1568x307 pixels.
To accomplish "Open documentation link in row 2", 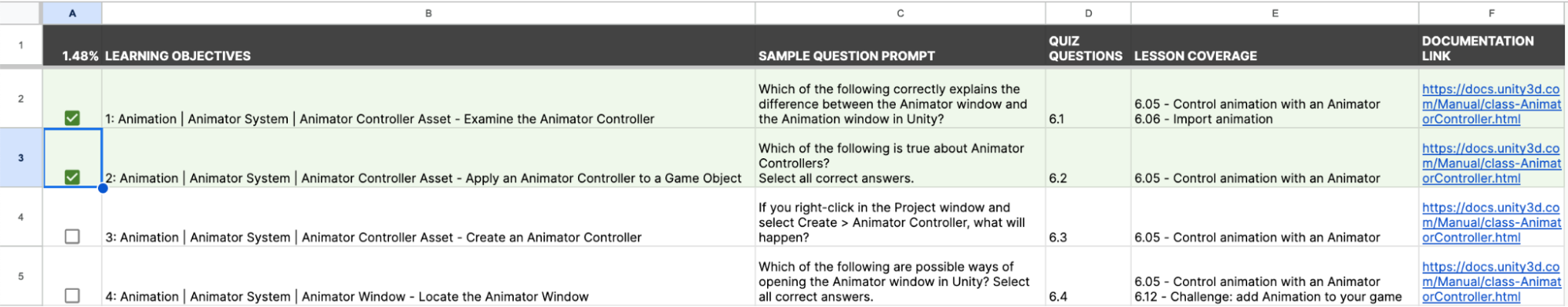I will pos(1491,104).
